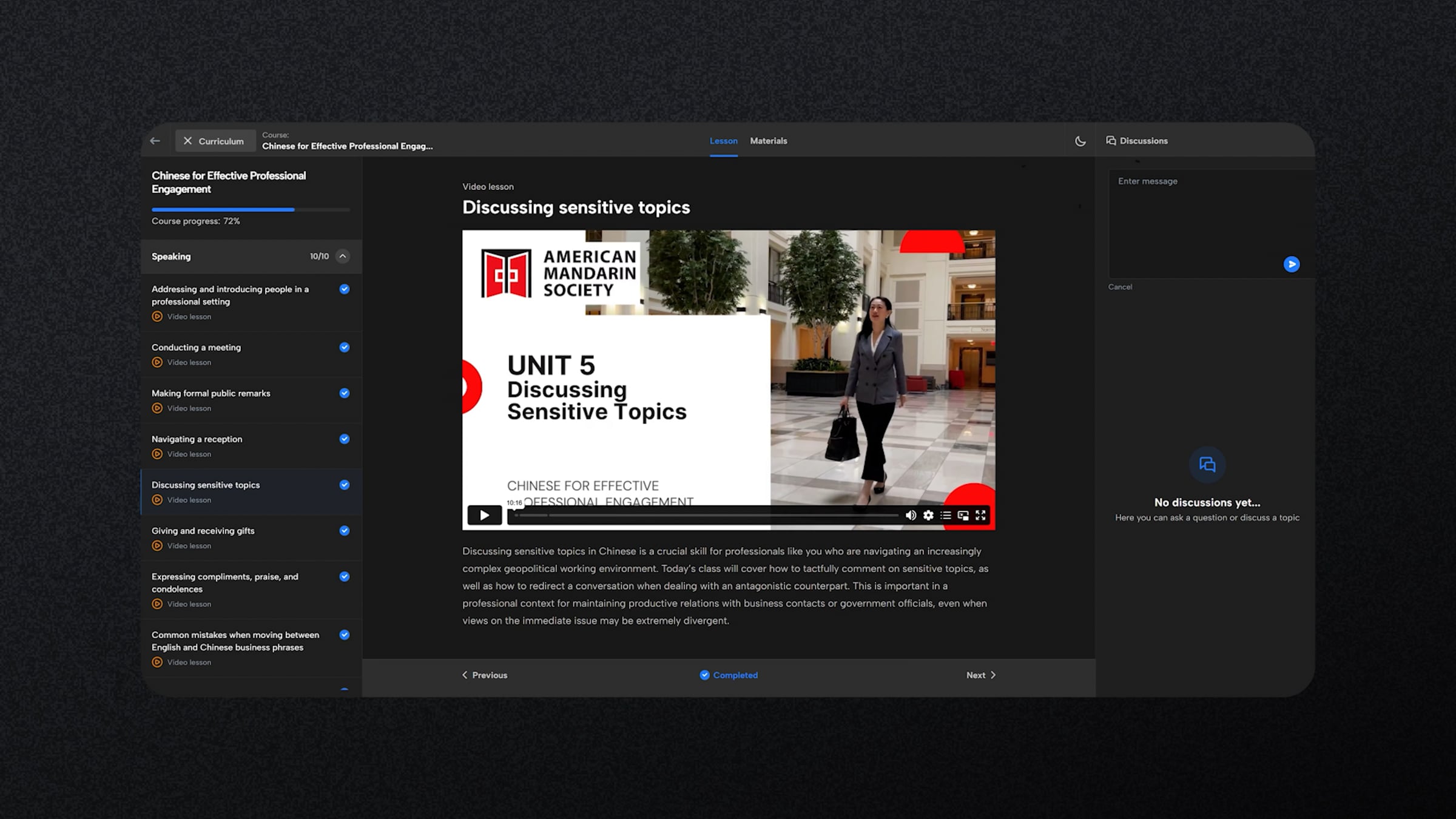Click the lesson description paragraph
The image size is (1456, 819).
tap(726, 586)
